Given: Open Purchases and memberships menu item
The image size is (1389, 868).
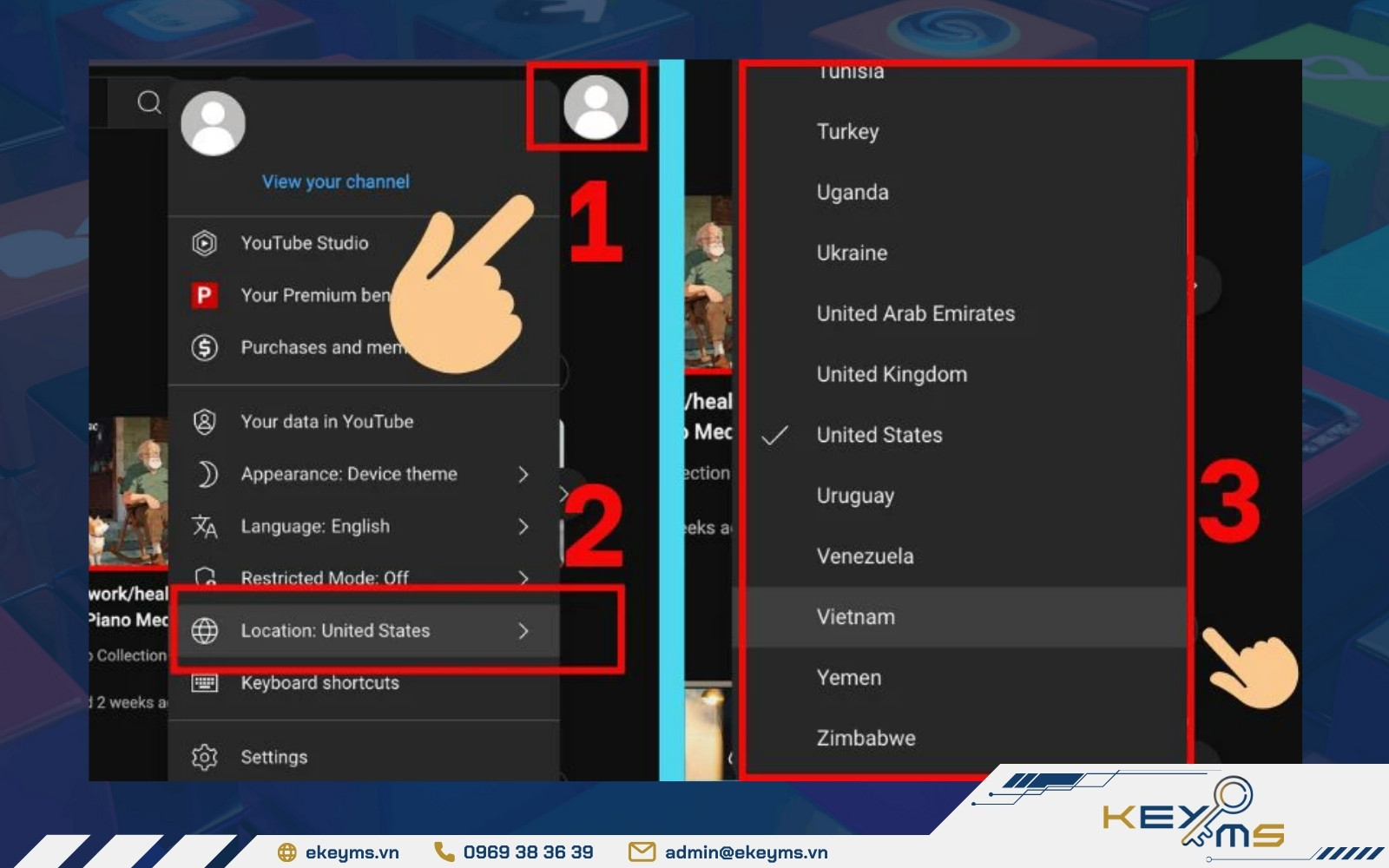Looking at the screenshot, I should coord(364,347).
